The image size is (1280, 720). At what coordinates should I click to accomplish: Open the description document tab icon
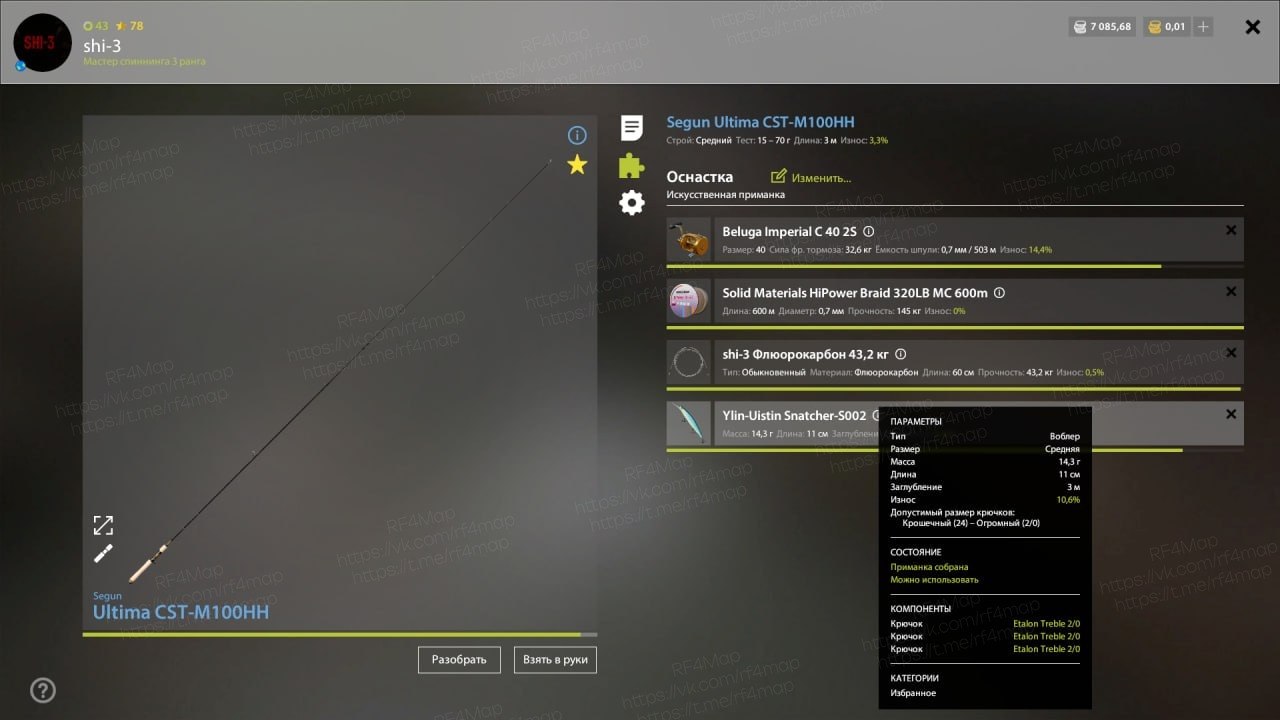coord(632,128)
